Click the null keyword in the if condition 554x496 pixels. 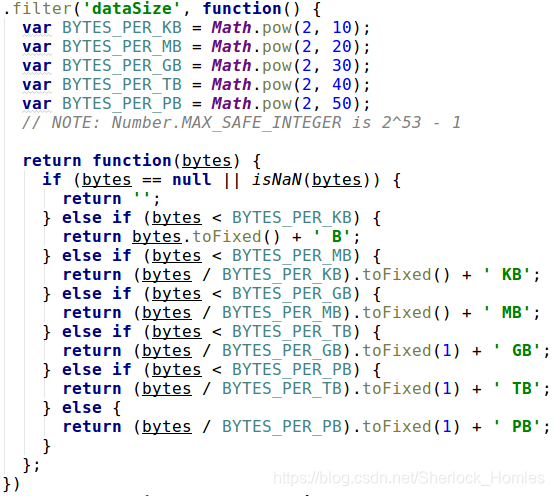(x=192, y=180)
